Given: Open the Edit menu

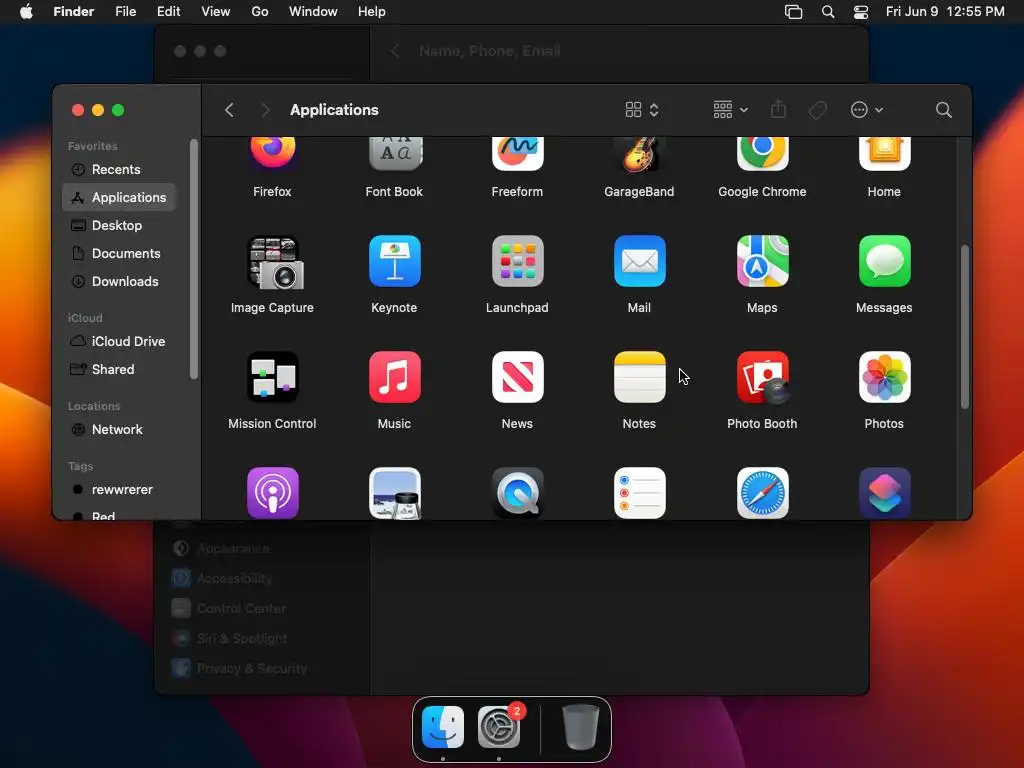Looking at the screenshot, I should click(x=168, y=12).
